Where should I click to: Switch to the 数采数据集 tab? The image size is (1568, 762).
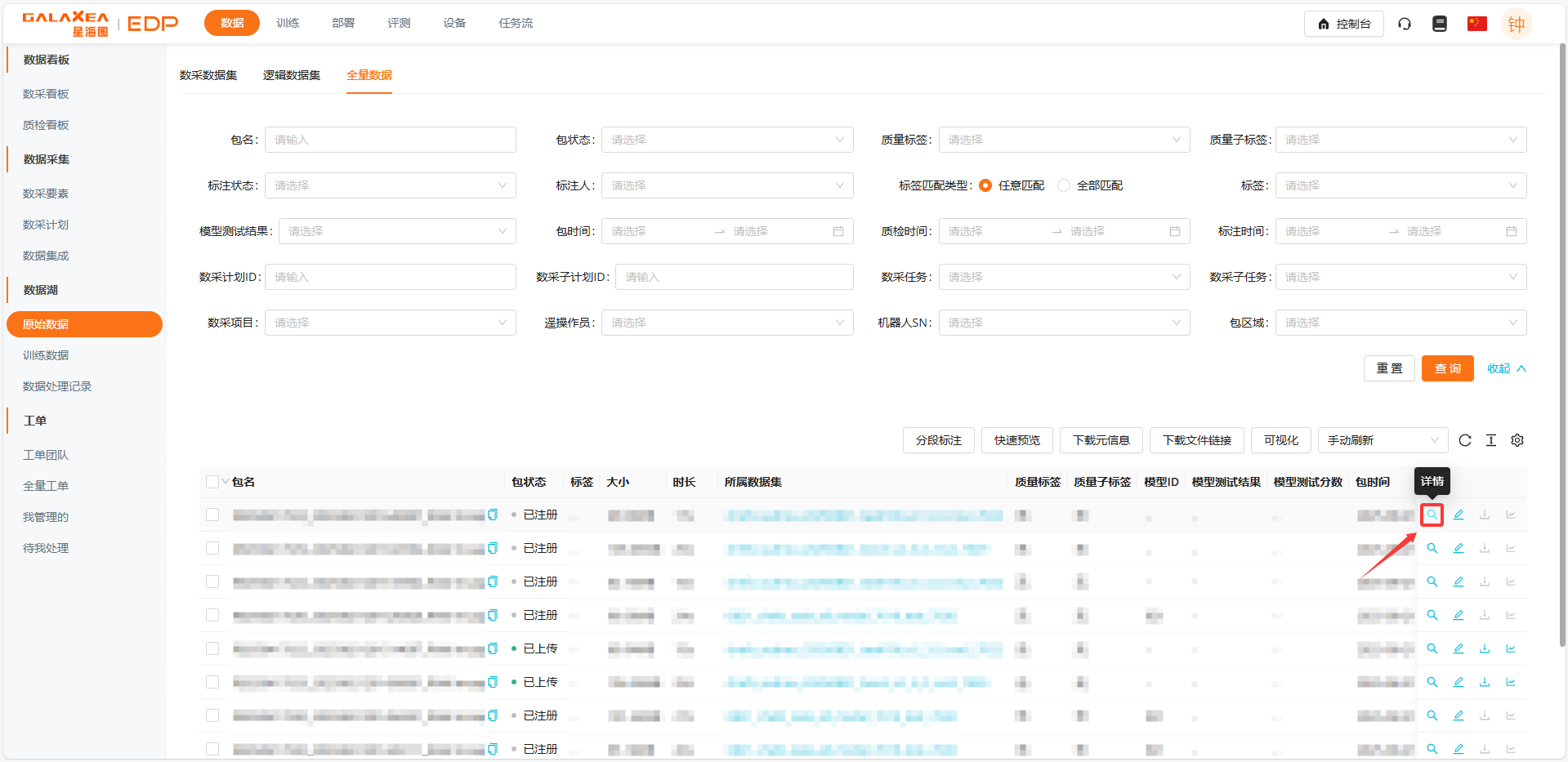(208, 75)
